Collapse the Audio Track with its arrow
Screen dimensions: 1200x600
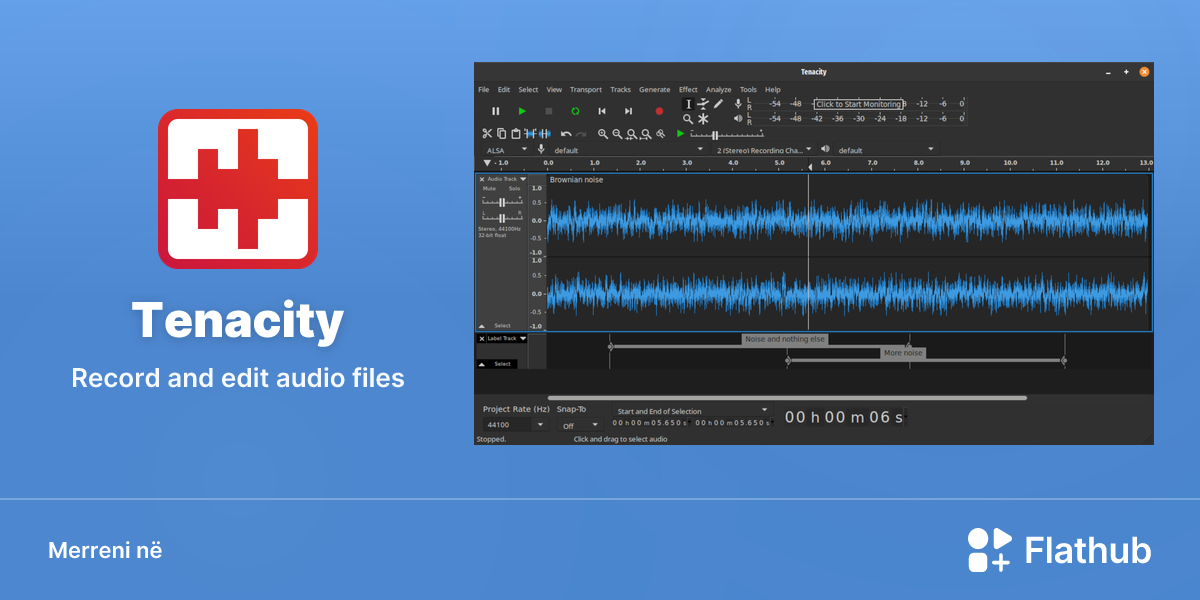(x=481, y=326)
